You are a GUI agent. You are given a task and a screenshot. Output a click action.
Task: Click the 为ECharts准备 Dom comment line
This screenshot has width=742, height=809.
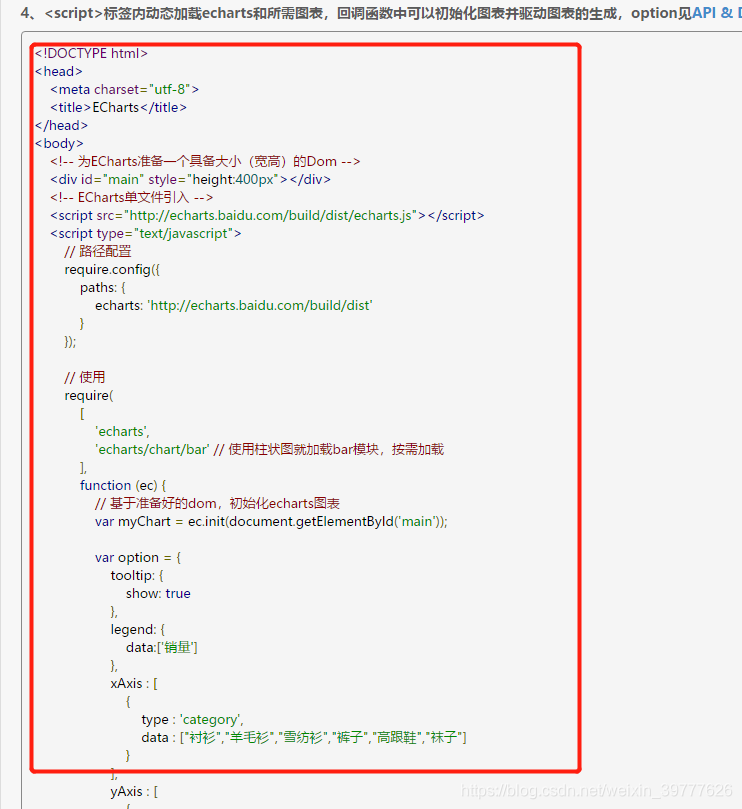click(x=205, y=161)
